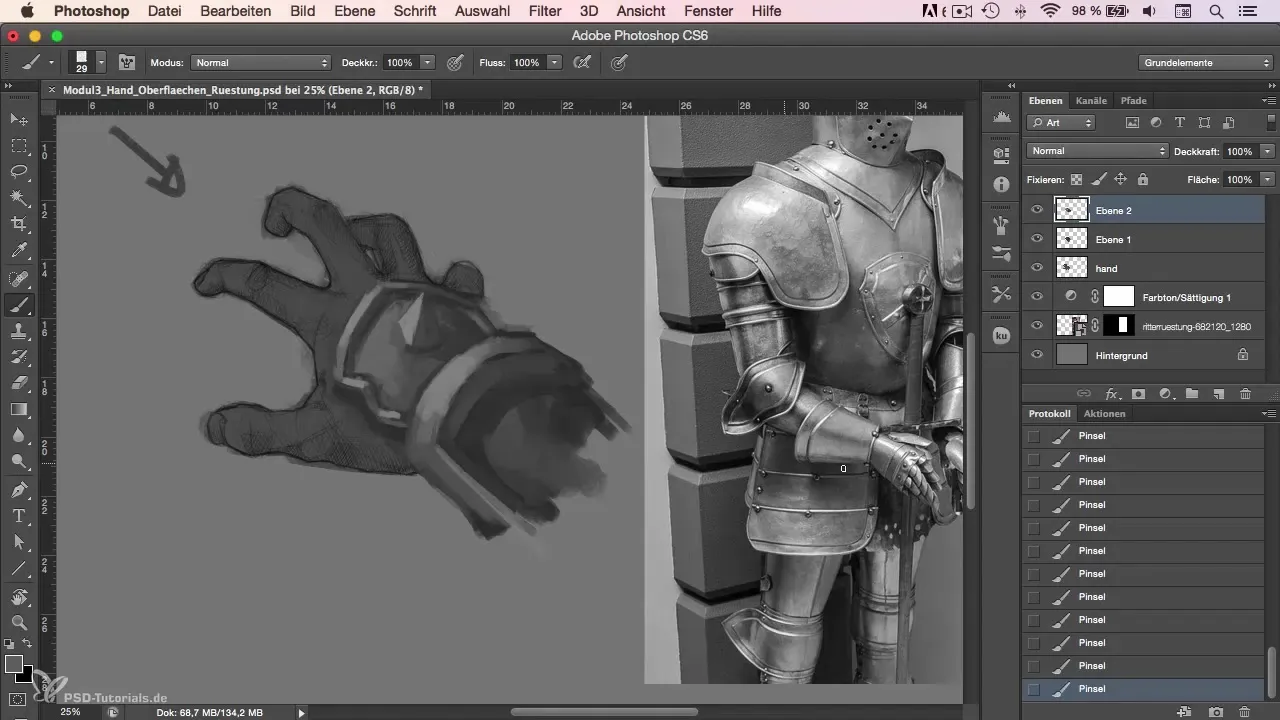Open the Fläche fill dropdown arrow
This screenshot has width=1280, height=720.
1267,180
